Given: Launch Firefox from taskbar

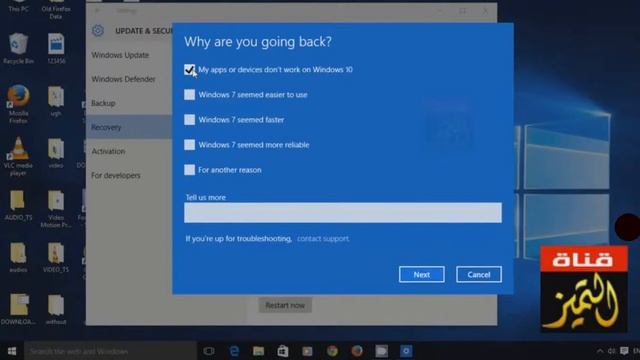Looking at the screenshot, I should pos(357,351).
